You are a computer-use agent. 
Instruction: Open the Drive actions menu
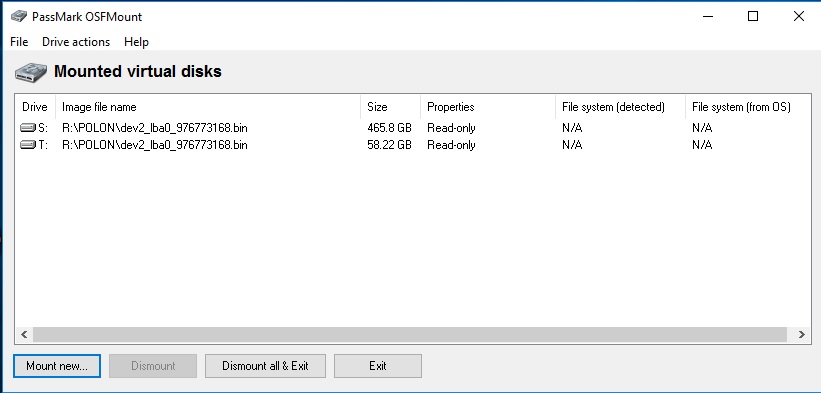tap(76, 42)
